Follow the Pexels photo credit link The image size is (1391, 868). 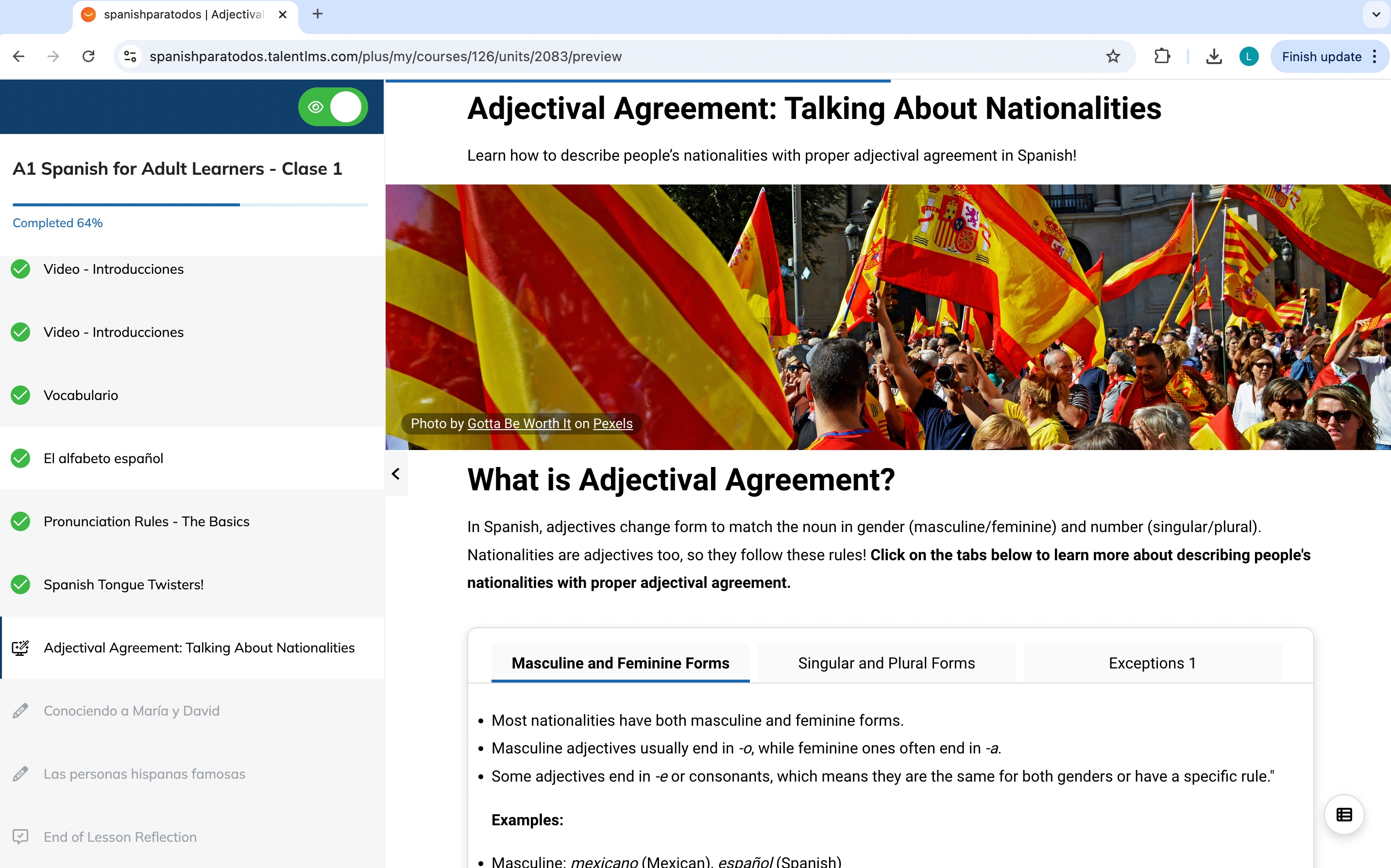(612, 424)
